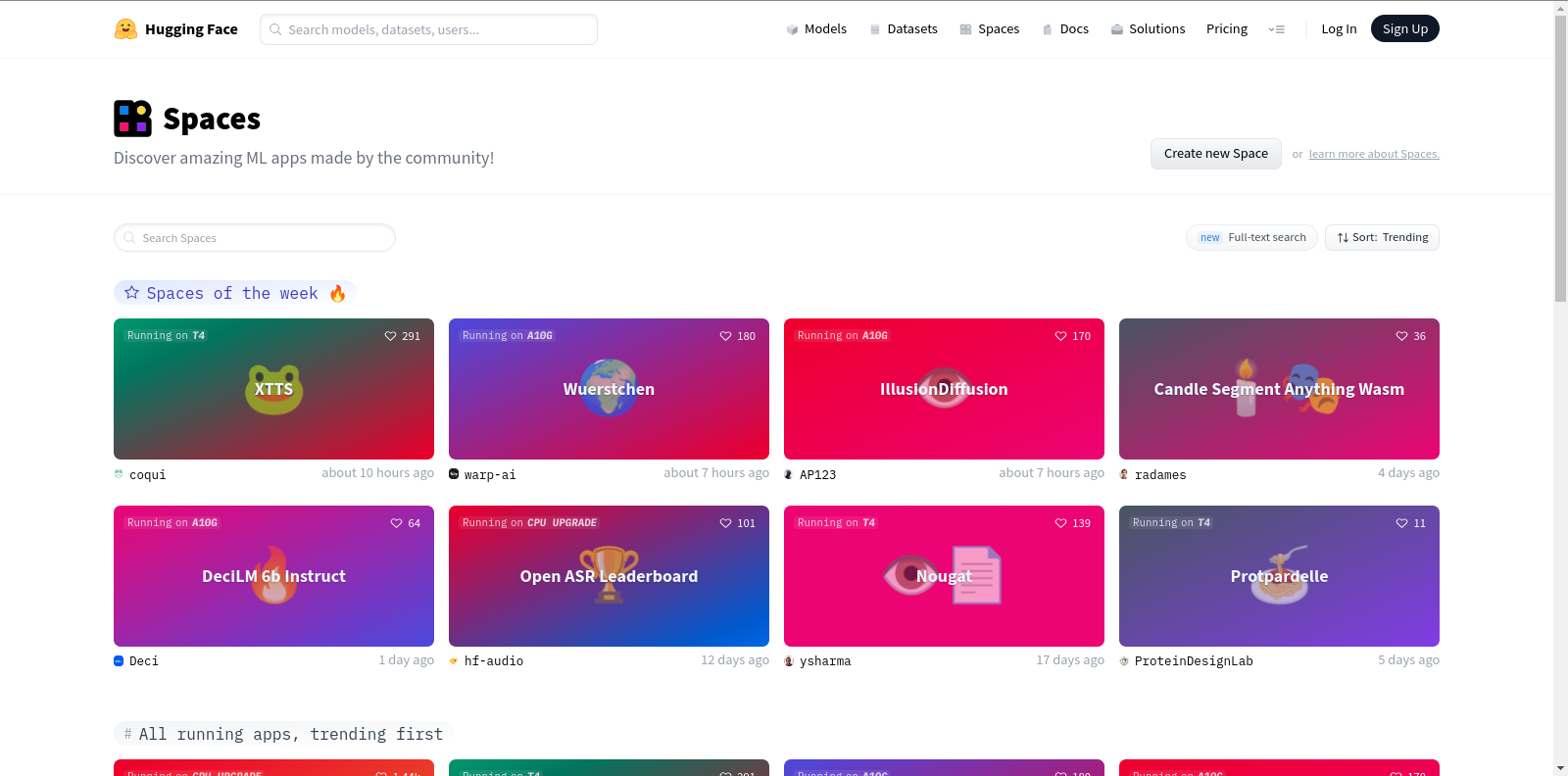Open the Wuerstchen space card
1568x776 pixels.
(x=609, y=389)
